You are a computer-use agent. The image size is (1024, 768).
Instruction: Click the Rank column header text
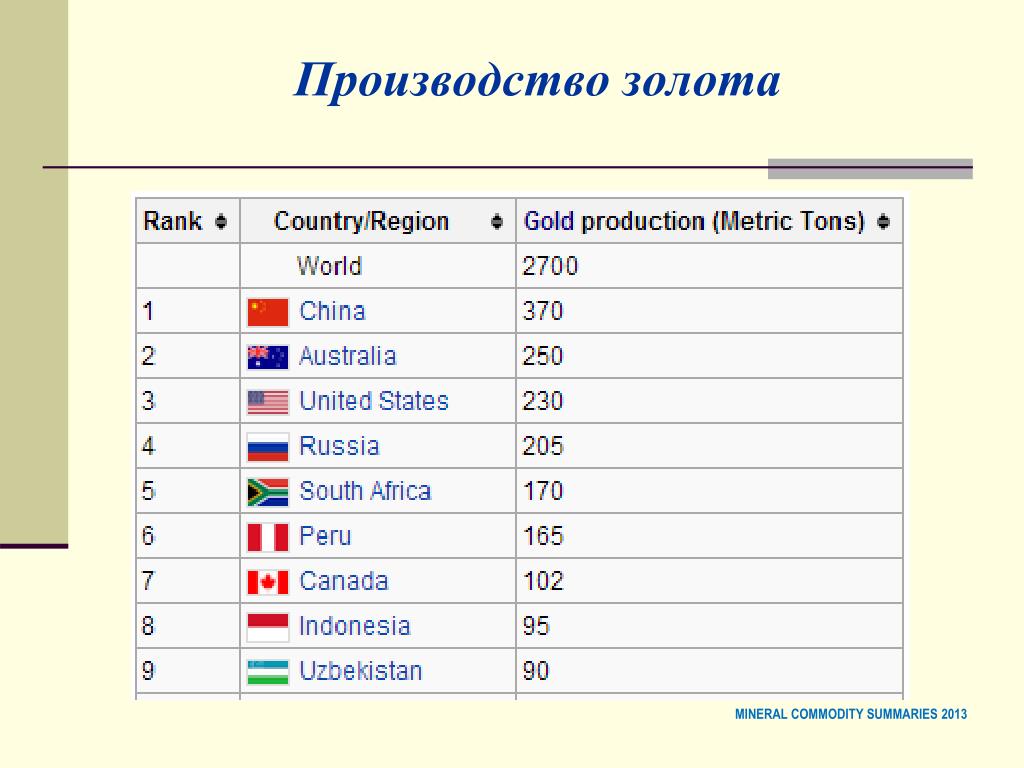click(173, 221)
